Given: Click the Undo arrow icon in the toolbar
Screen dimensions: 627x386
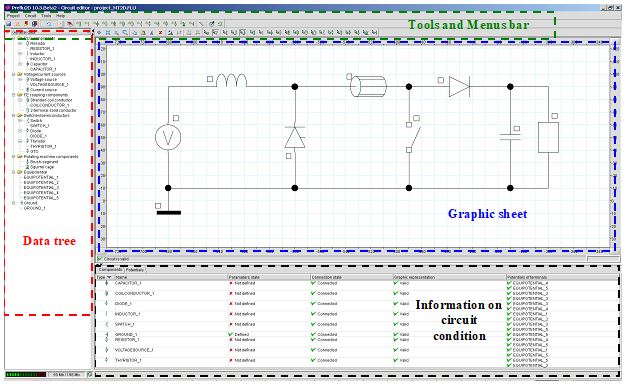Looking at the screenshot, I should click(48, 24).
